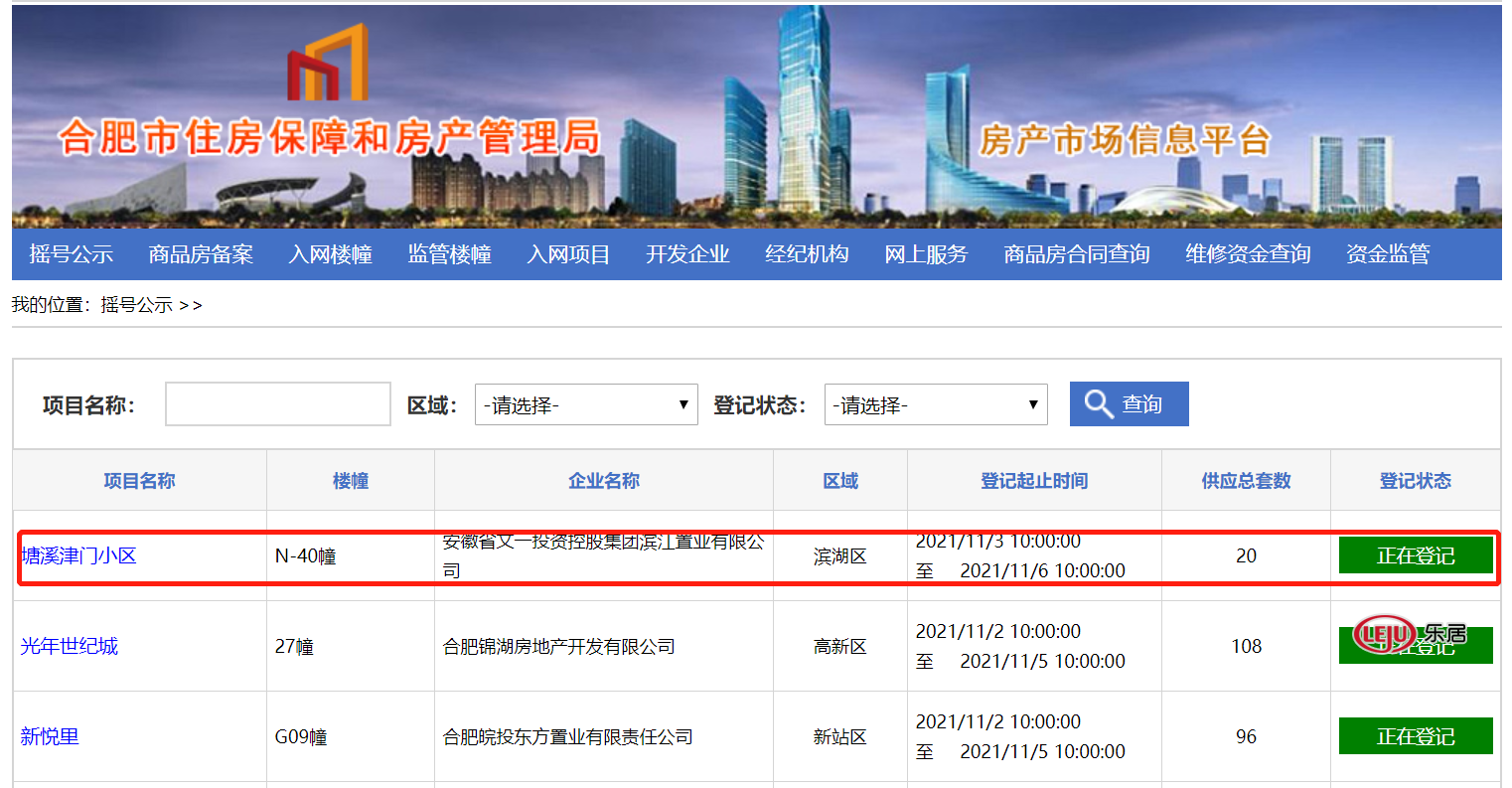The width and height of the screenshot is (1512, 788).
Task: Open the 资金监管 navigation item
Action: coord(1388,254)
